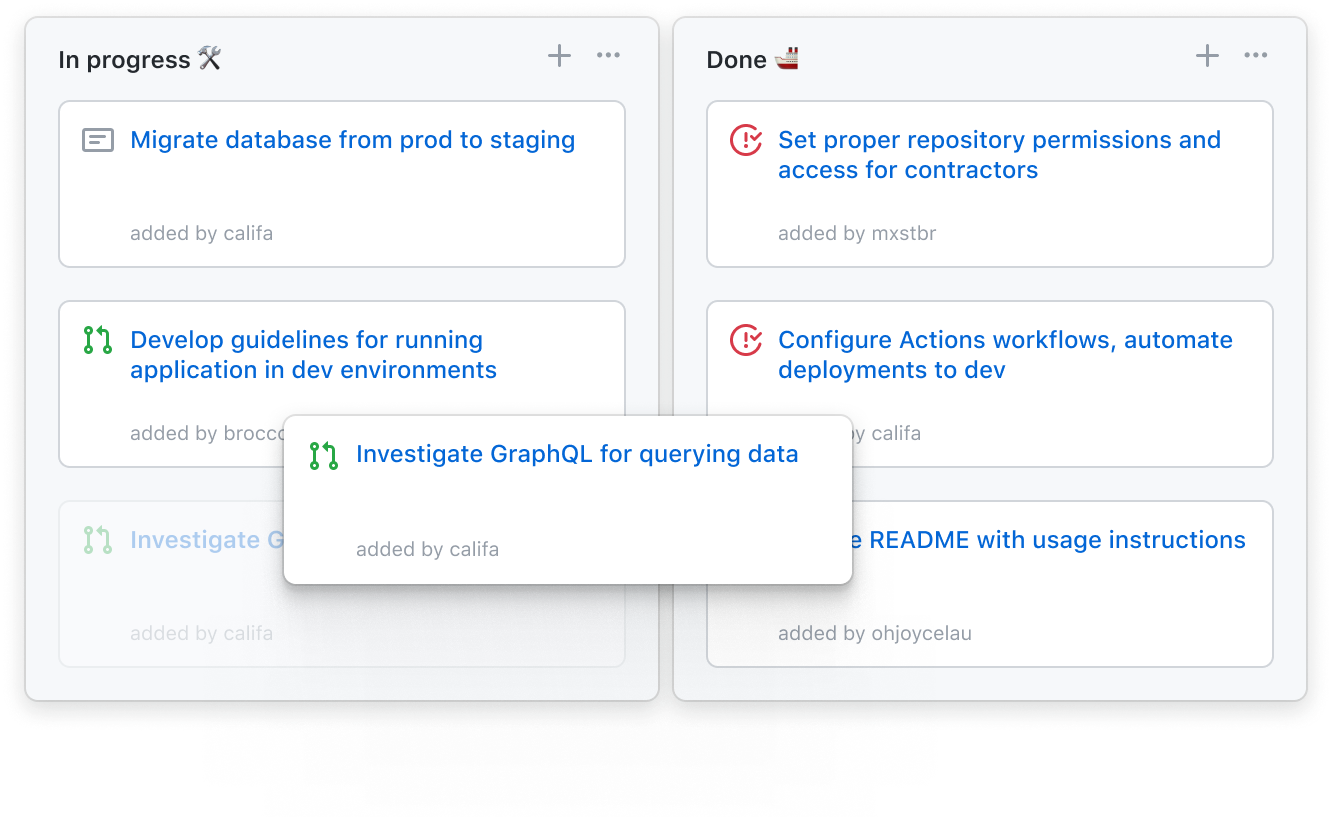The width and height of the screenshot is (1332, 817).
Task: Click closed issue icon on repository permissions card
Action: pyautogui.click(x=746, y=141)
